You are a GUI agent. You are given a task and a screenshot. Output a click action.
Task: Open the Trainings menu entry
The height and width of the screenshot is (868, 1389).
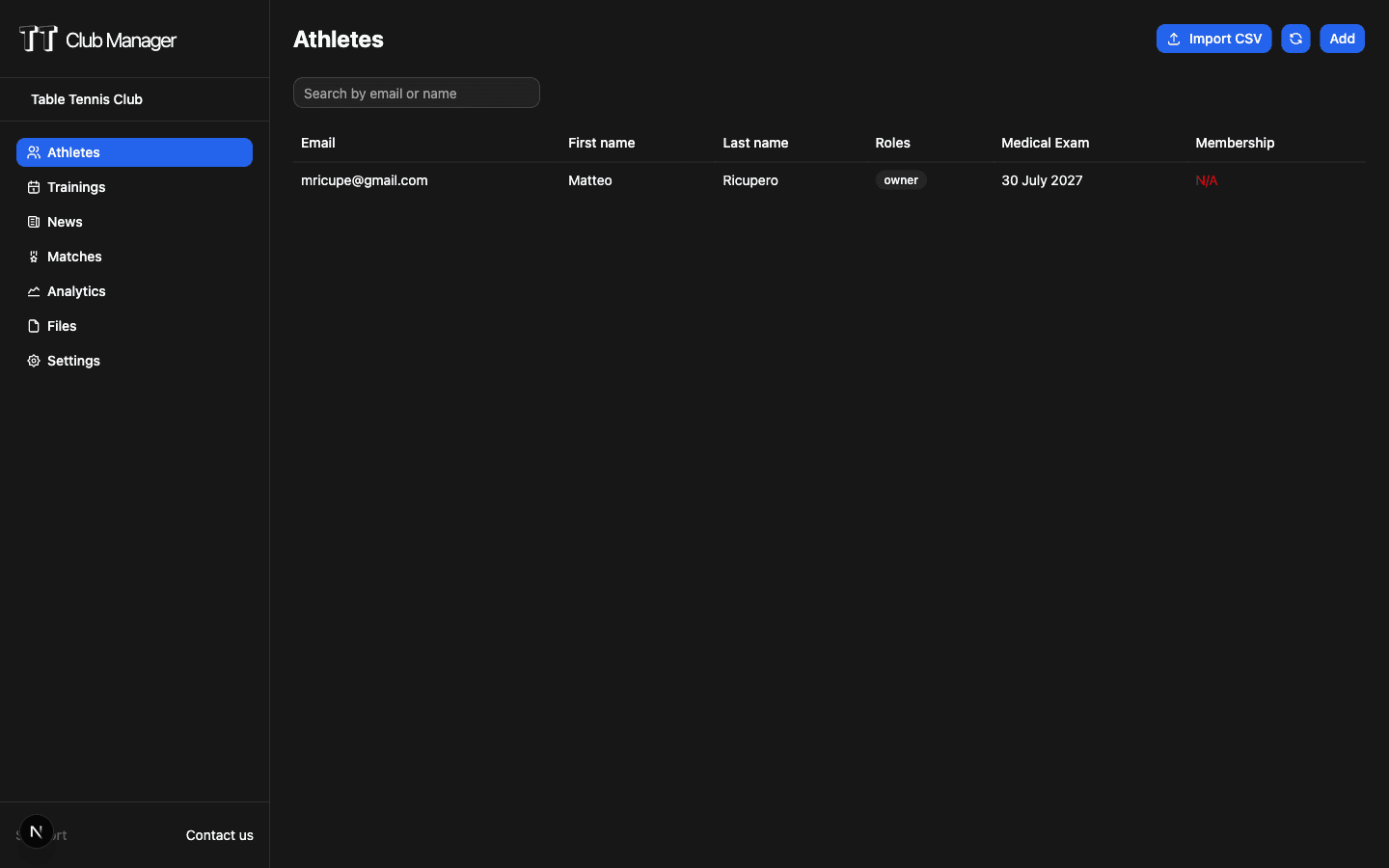point(76,187)
